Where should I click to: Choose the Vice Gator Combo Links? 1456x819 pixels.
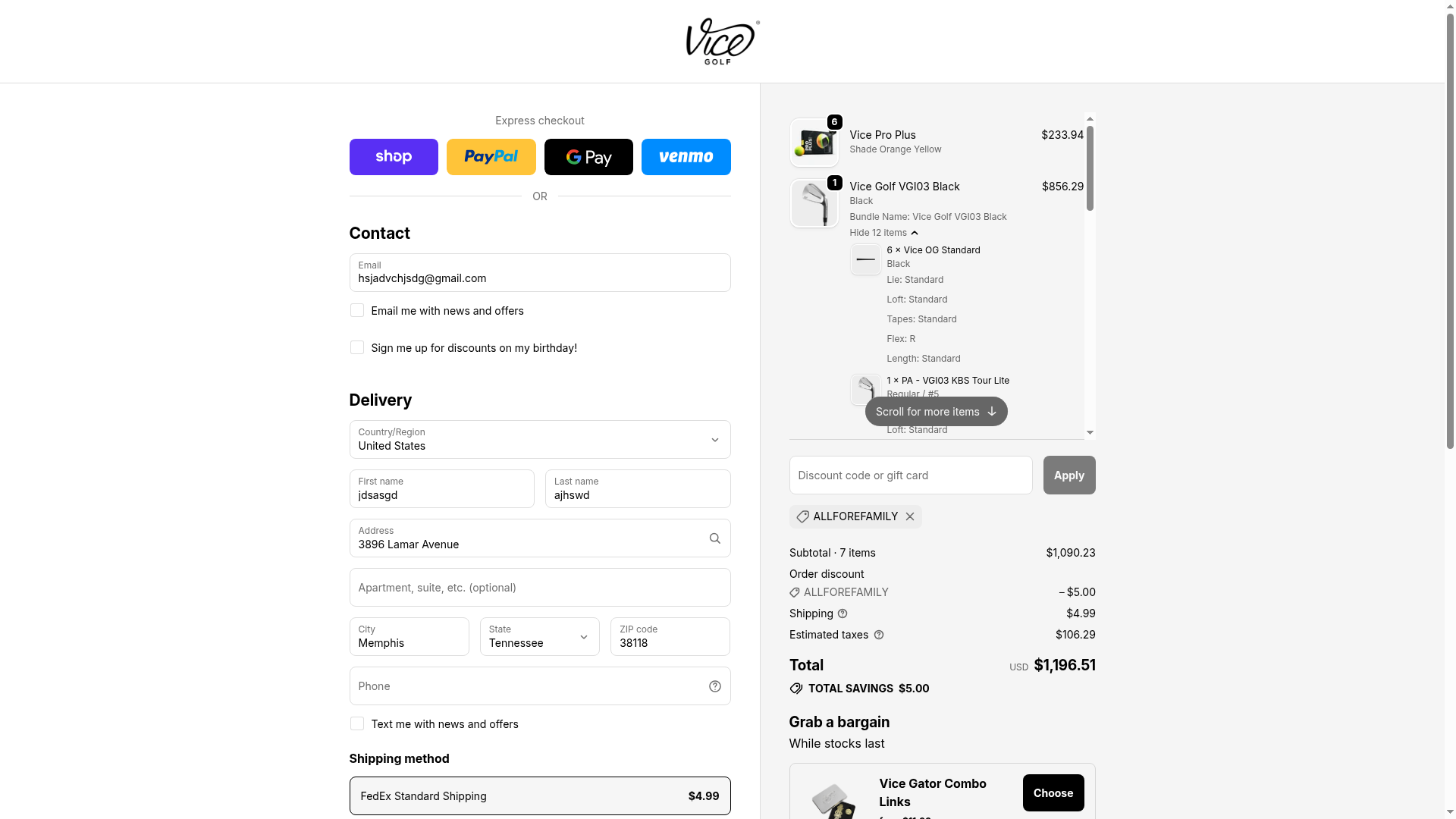(x=1053, y=793)
